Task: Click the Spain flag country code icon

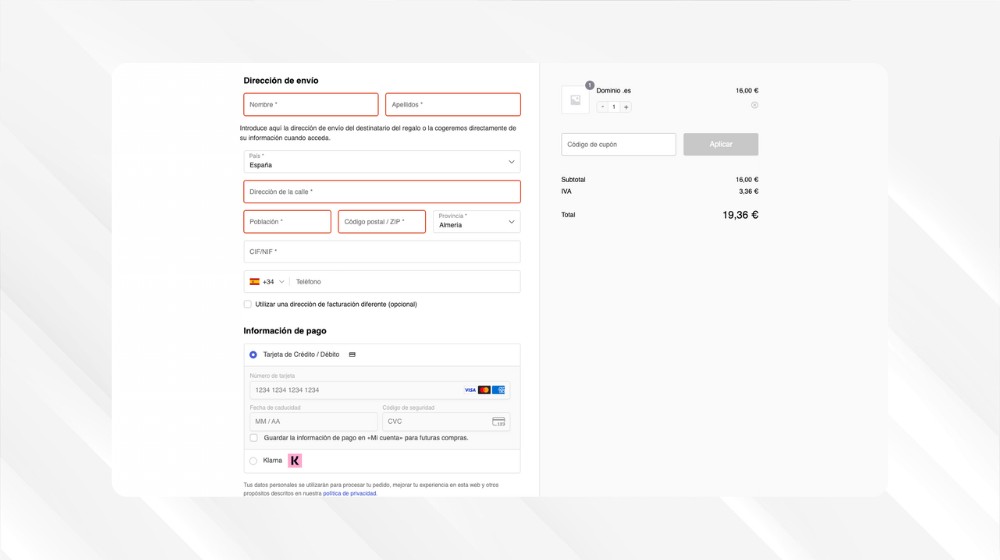Action: tap(254, 281)
